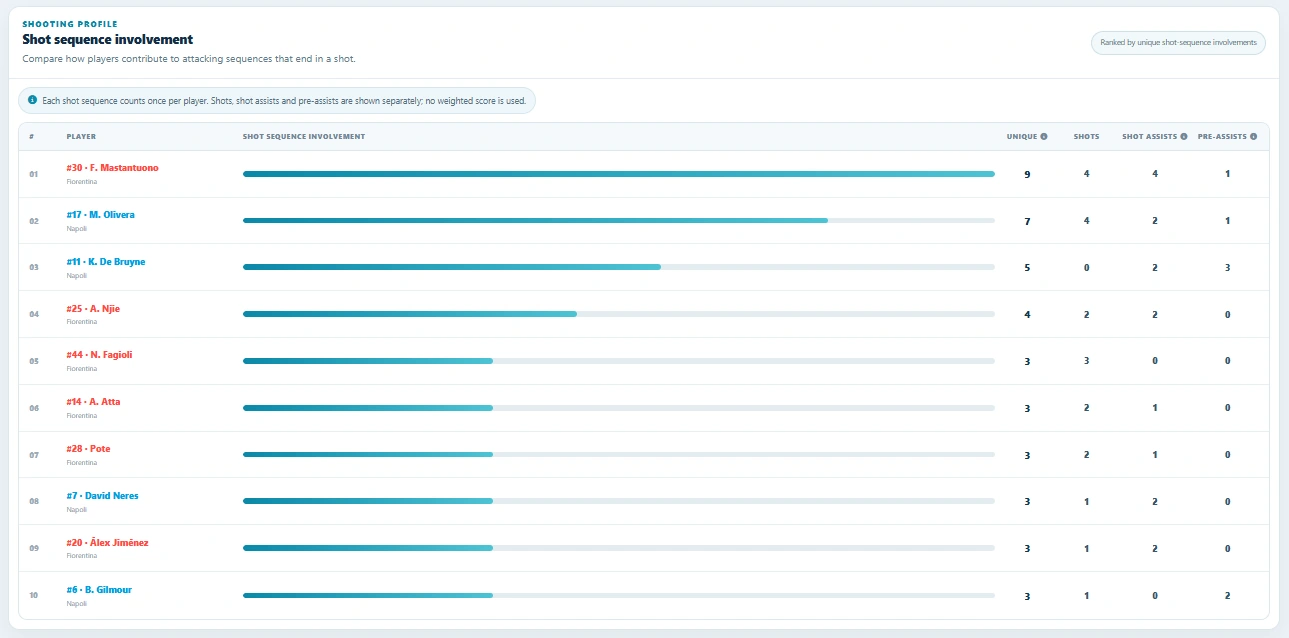
Task: Open player #25 A. Njie
Action: point(93,309)
